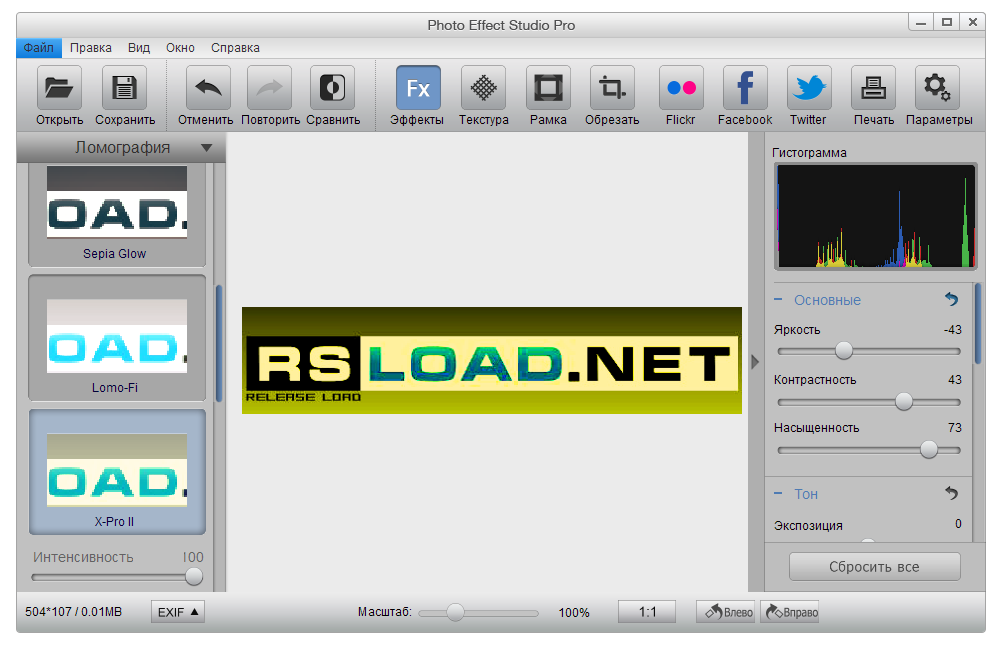Click the Интенсивность slider handle
This screenshot has width=998, height=647.
(193, 577)
